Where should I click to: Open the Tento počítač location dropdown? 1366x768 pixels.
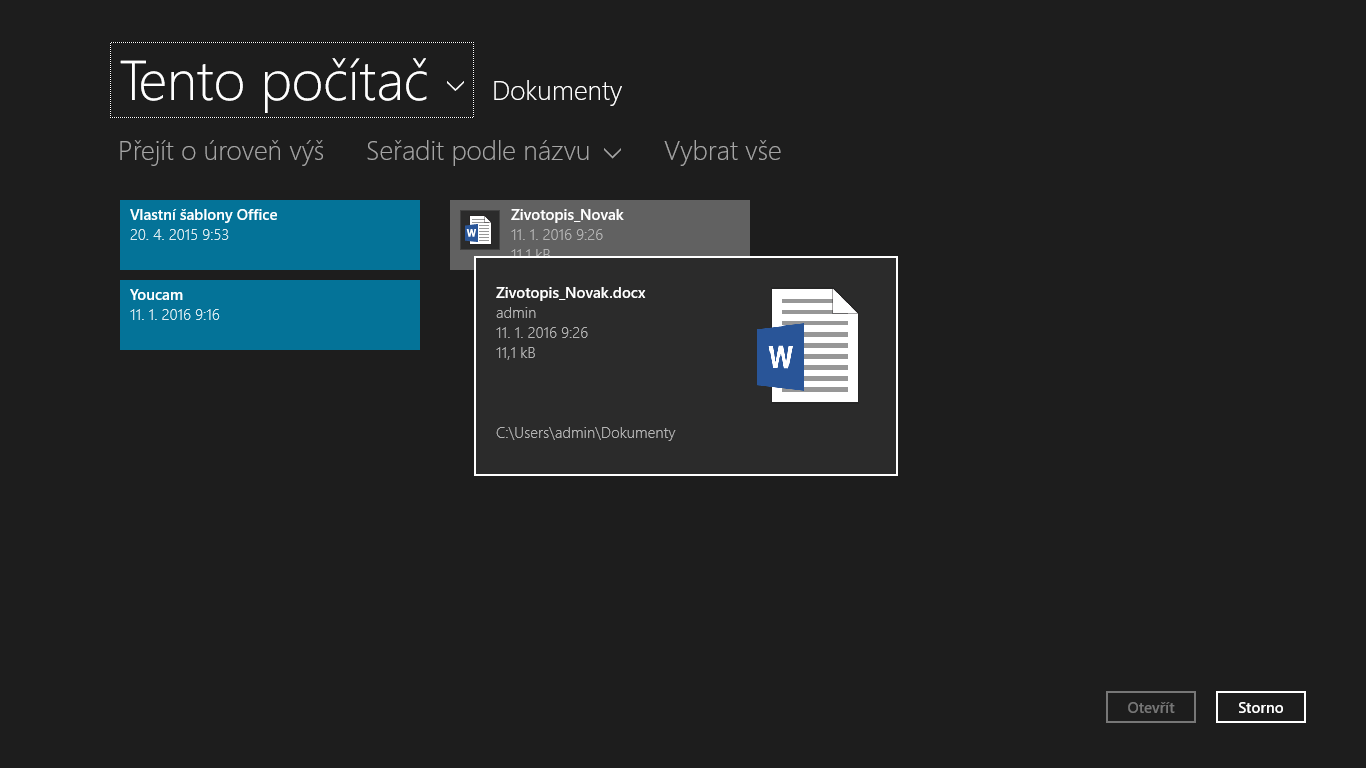[291, 81]
